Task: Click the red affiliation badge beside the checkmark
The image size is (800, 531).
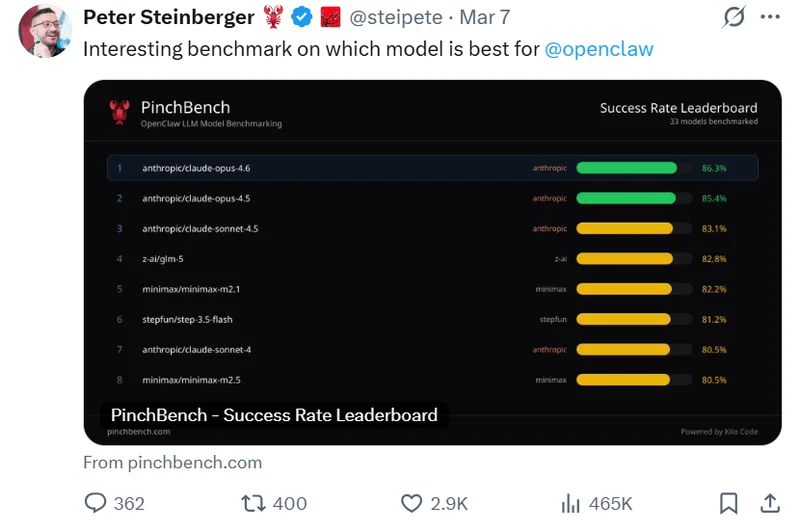Action: [x=331, y=17]
